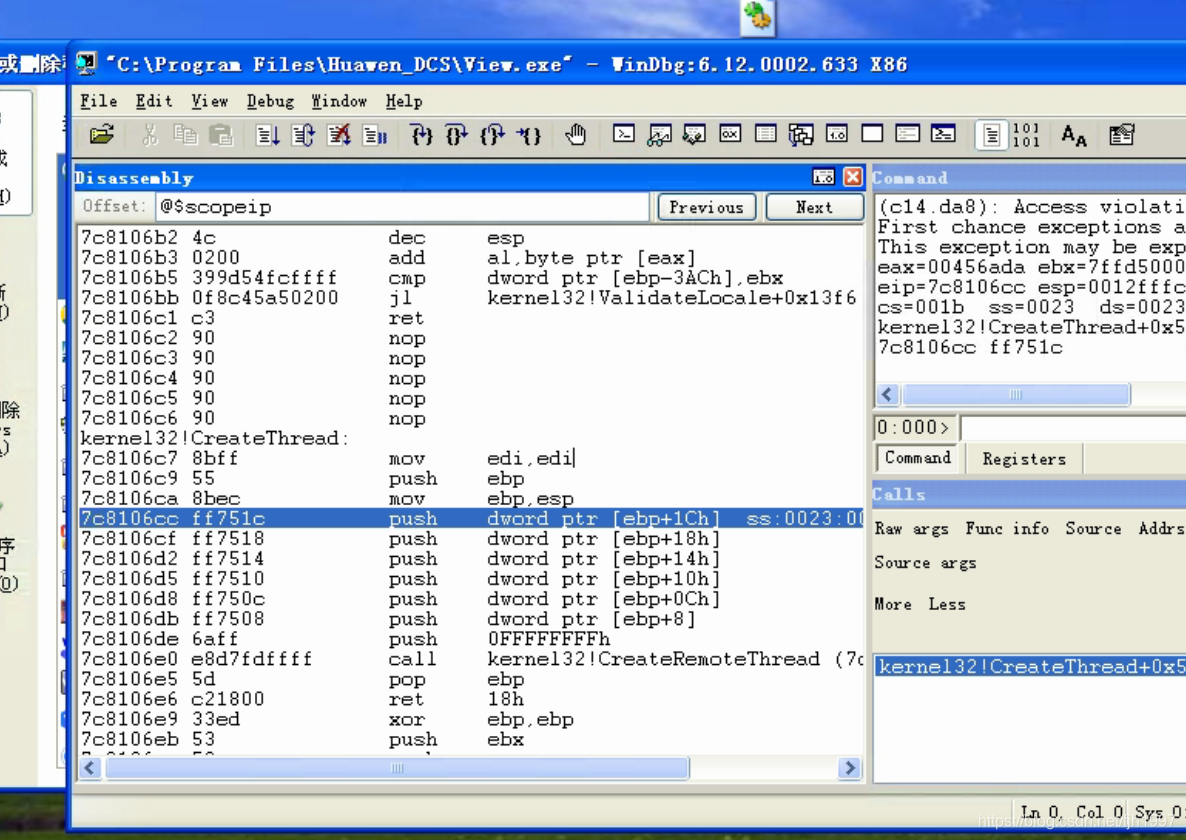
Task: Click the Paste clipboard toolbar icon
Action: 221,135
